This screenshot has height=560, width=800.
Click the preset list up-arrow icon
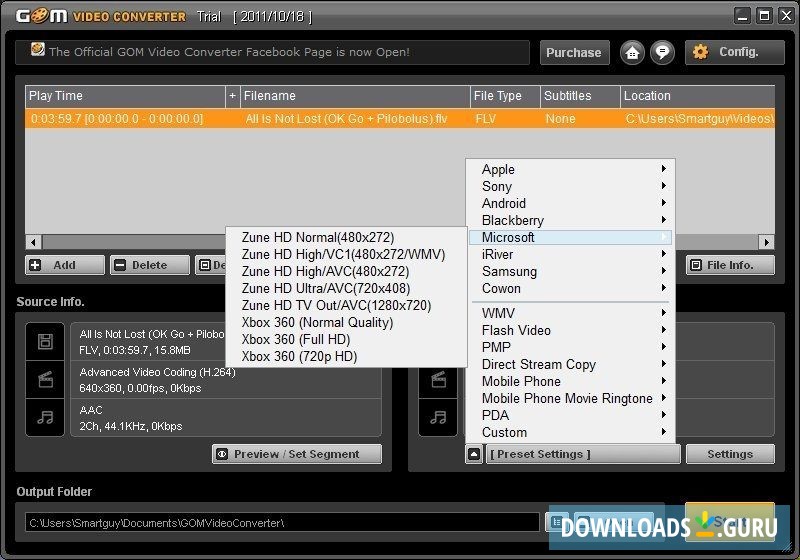pyautogui.click(x=474, y=454)
